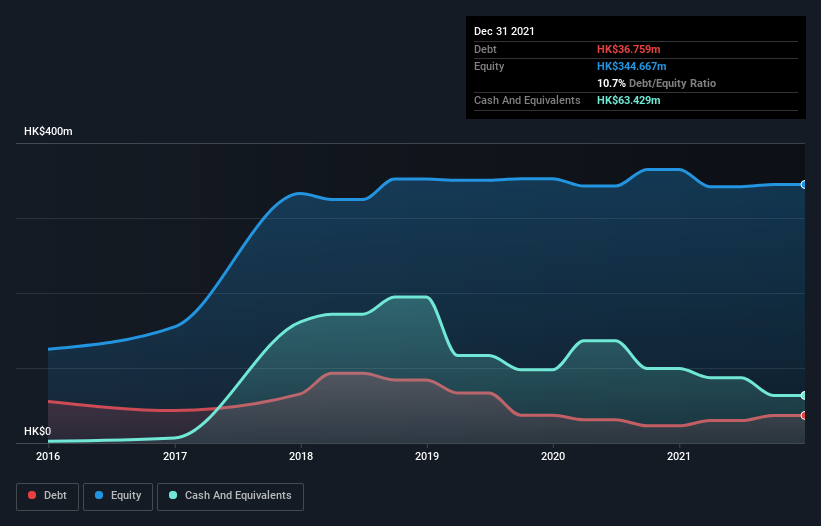Click the HK$36.759m debt value
The height and width of the screenshot is (526, 821).
[628, 49]
